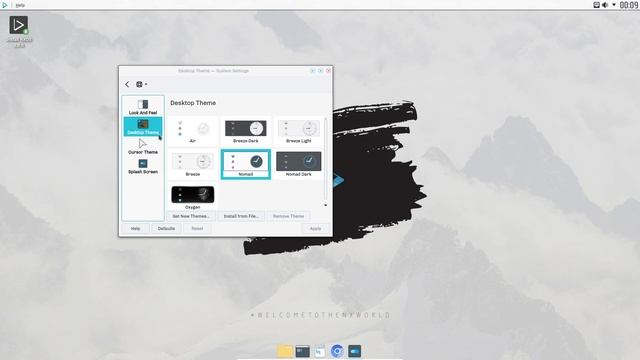Viewport: 640px width, 360px height.
Task: Click the Get New Themes button
Action: pyautogui.click(x=191, y=216)
